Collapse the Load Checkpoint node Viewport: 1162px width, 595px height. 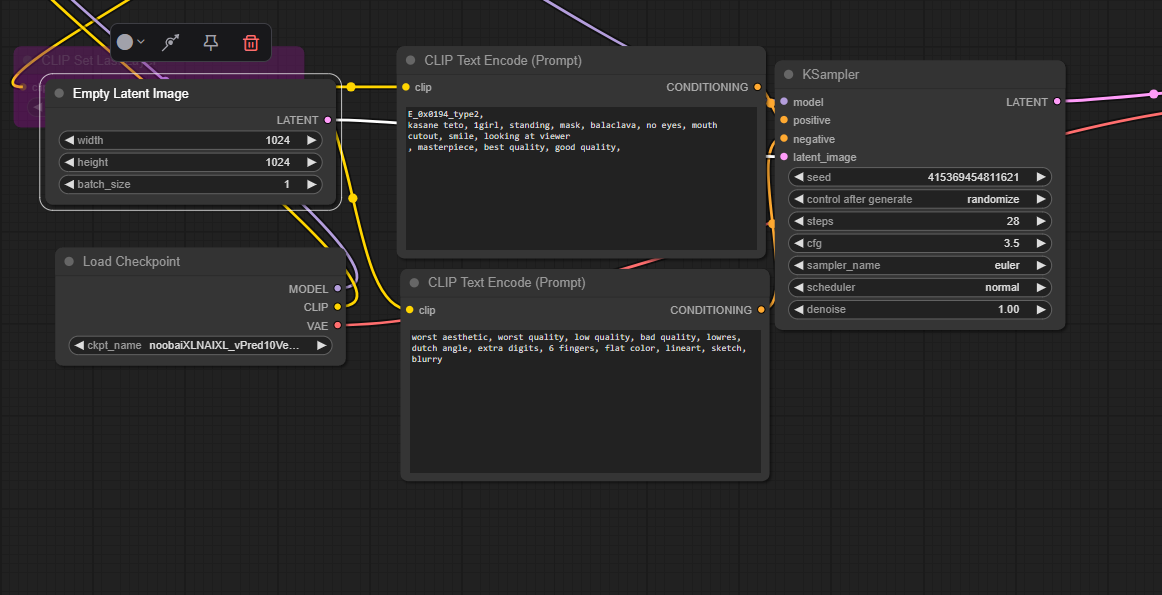[69, 262]
